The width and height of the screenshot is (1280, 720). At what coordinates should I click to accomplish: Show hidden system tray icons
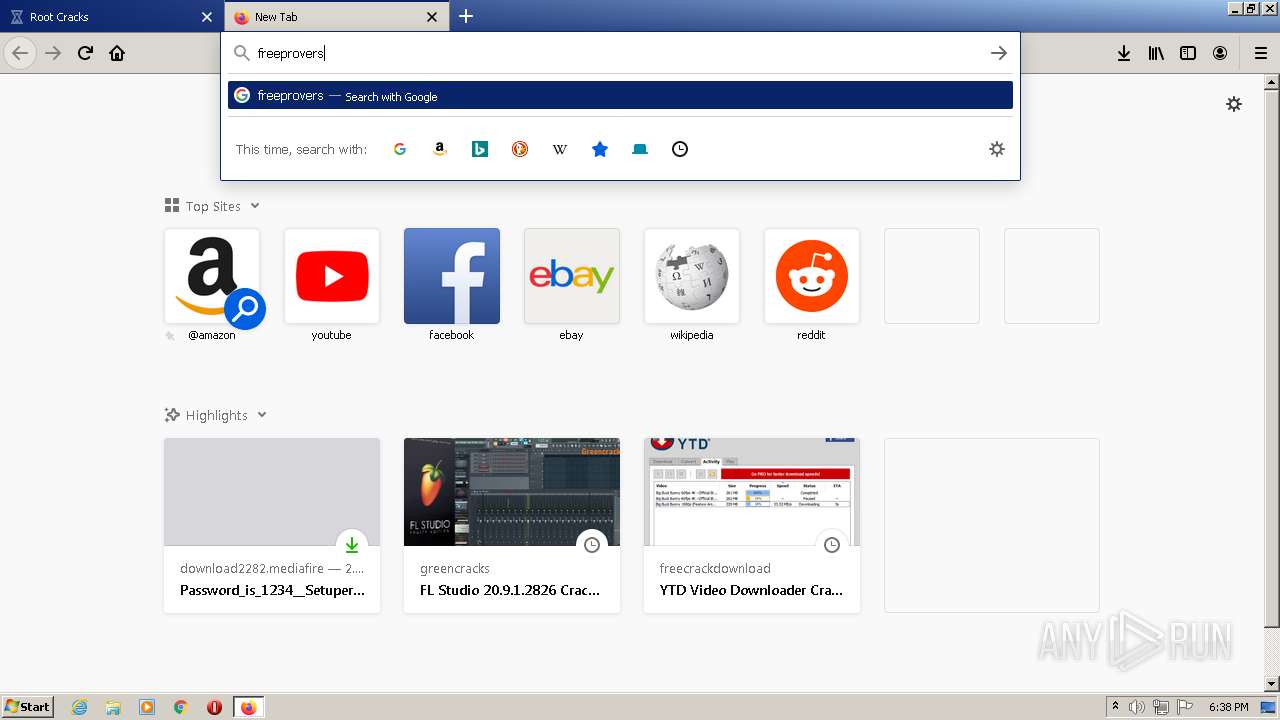point(1115,707)
